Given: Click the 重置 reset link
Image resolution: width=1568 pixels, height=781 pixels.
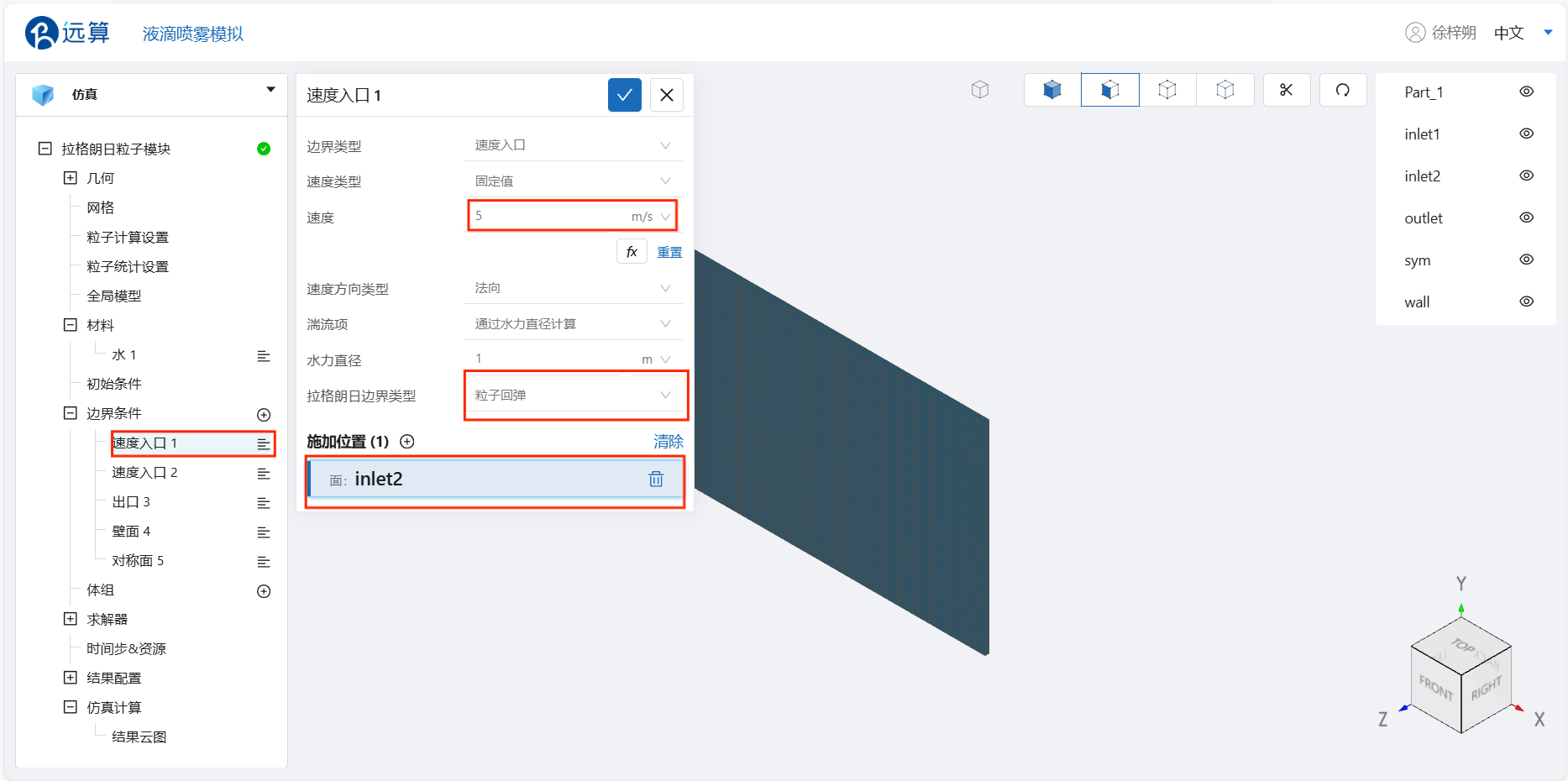Looking at the screenshot, I should pyautogui.click(x=669, y=252).
